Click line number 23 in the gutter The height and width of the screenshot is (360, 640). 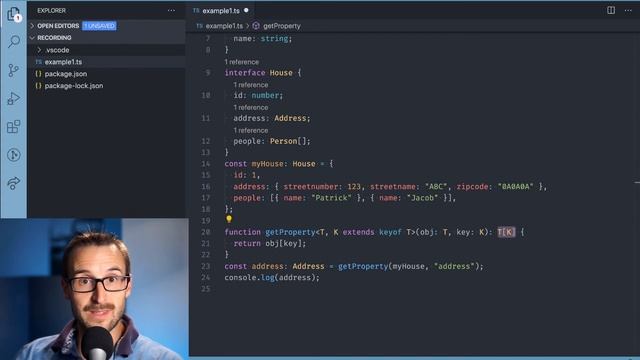click(206, 266)
